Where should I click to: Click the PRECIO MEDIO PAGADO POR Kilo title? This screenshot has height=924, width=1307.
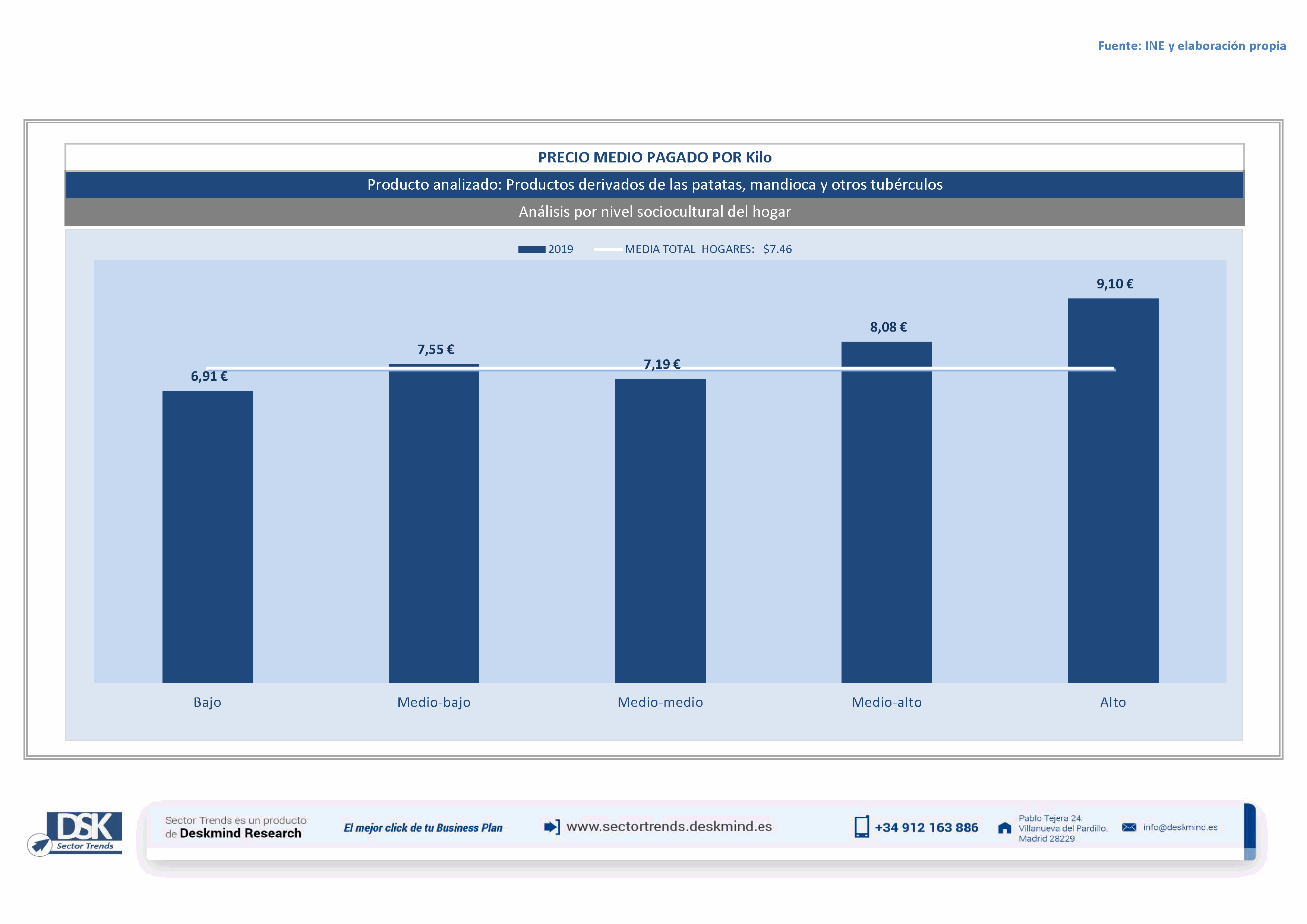(x=655, y=157)
